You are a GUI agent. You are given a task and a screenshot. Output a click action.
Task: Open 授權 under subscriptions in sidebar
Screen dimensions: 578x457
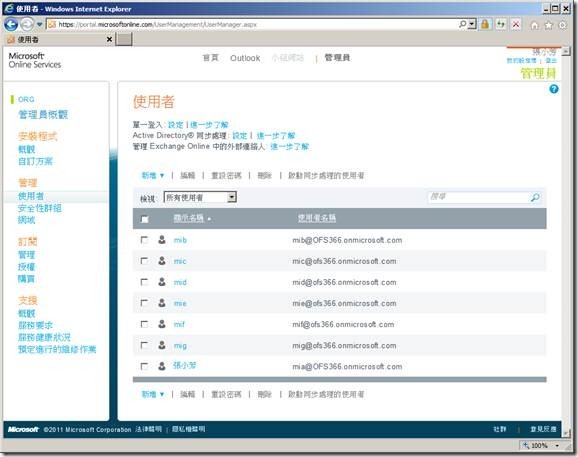pyautogui.click(x=27, y=267)
